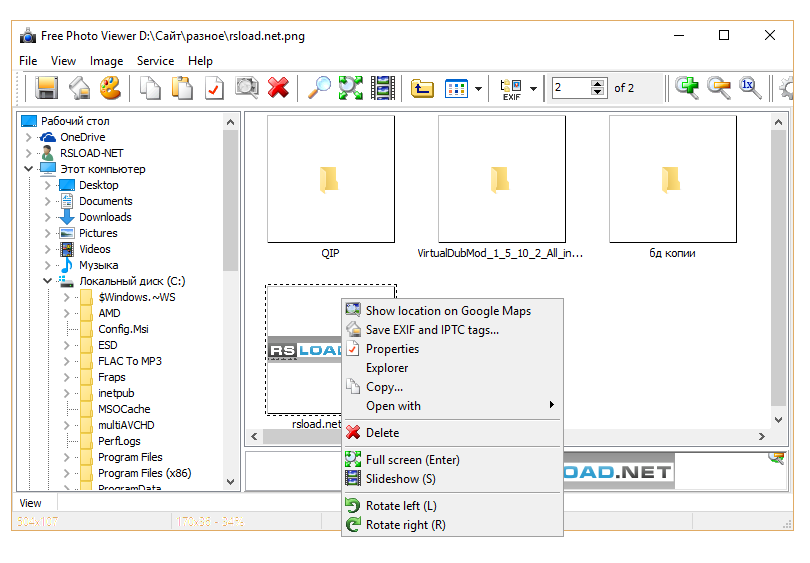
Task: Click the thumbnail pane horizontal scroll right arrow
Action: tap(762, 436)
